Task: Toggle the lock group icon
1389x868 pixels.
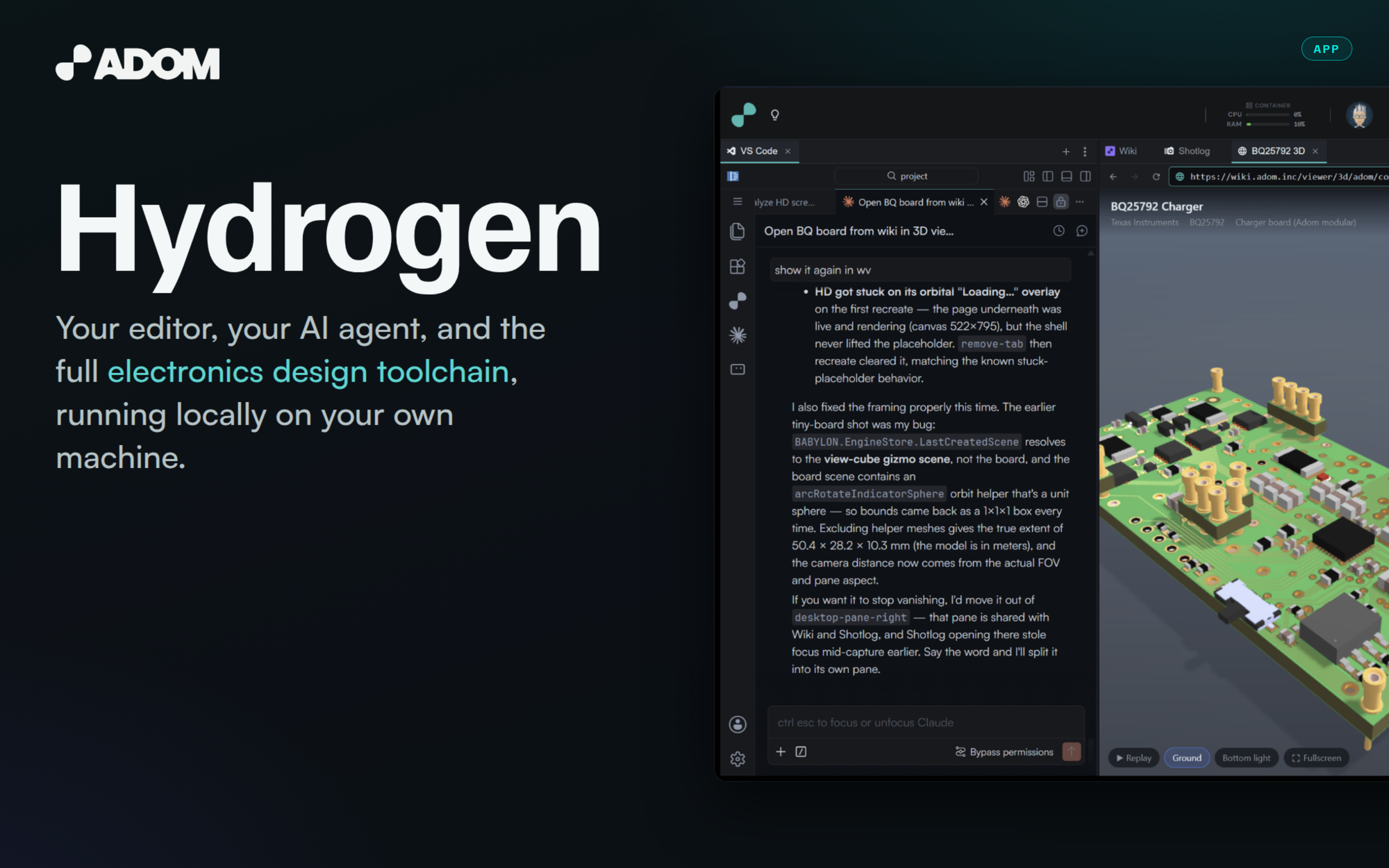Action: tap(1061, 201)
